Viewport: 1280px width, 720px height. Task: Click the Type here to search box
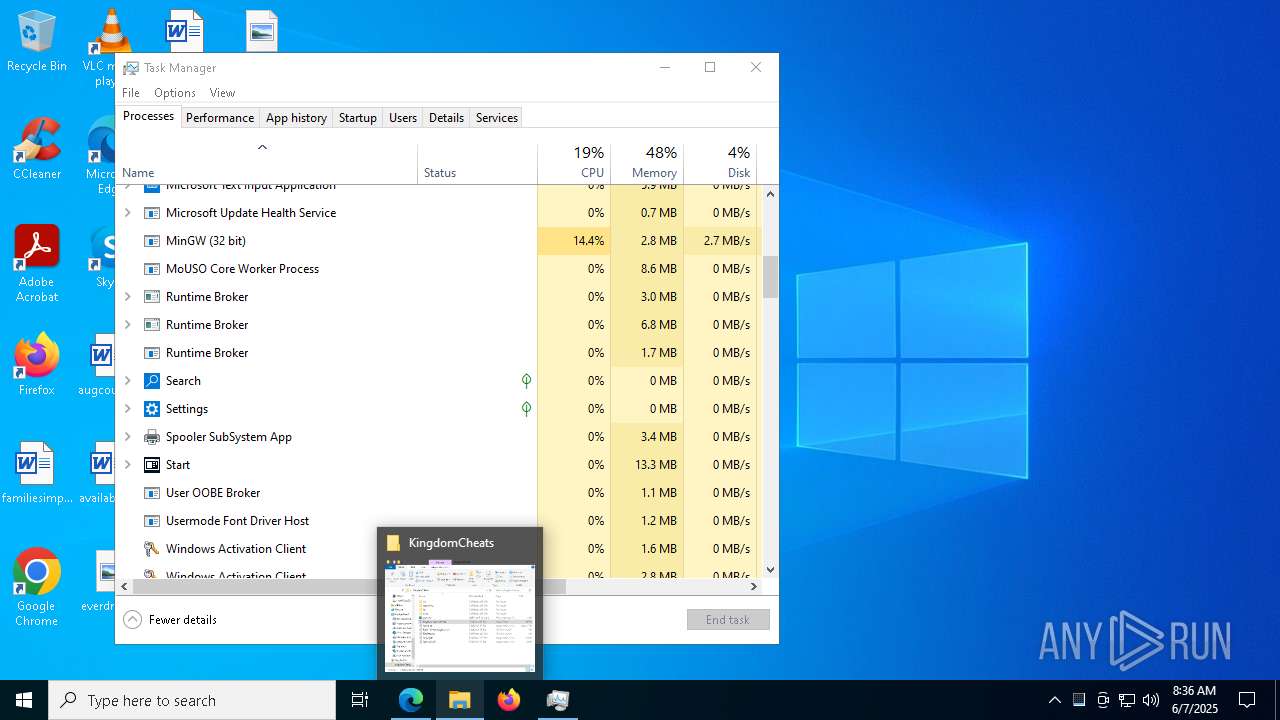tap(192, 700)
